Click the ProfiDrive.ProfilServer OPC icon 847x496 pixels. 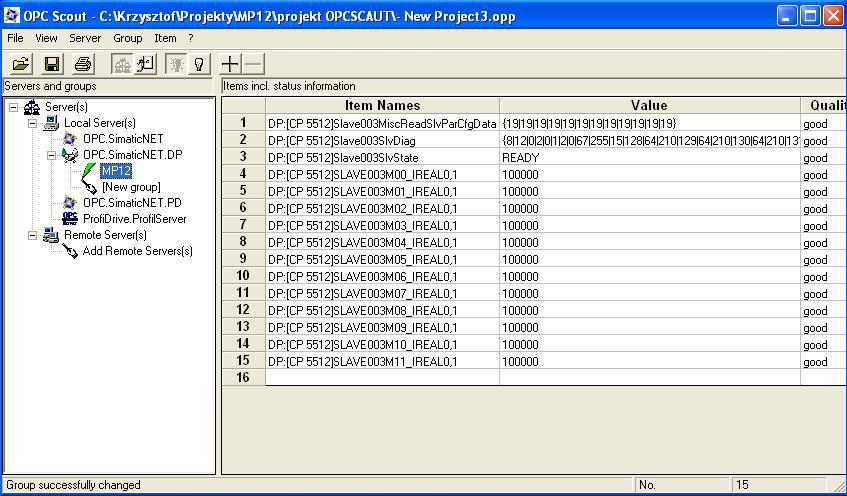[70, 219]
